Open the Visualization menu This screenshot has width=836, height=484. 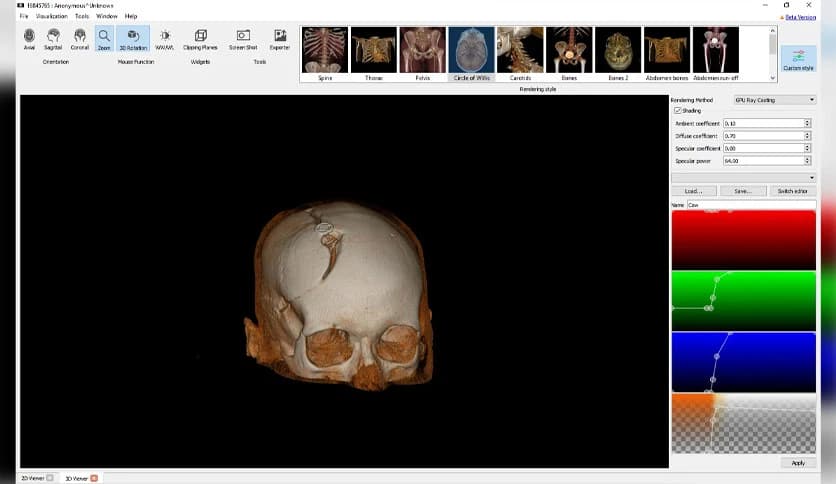[x=52, y=16]
